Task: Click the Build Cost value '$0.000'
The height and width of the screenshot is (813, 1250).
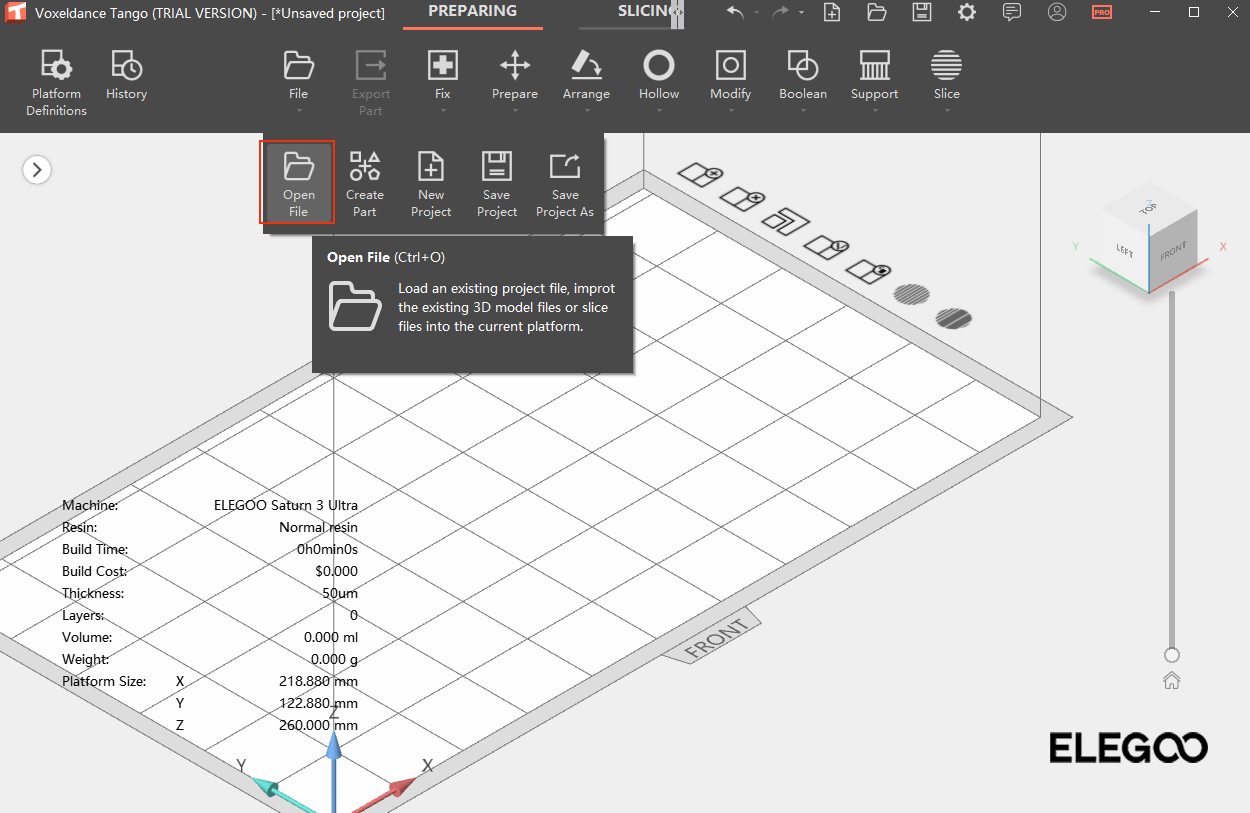Action: (336, 571)
